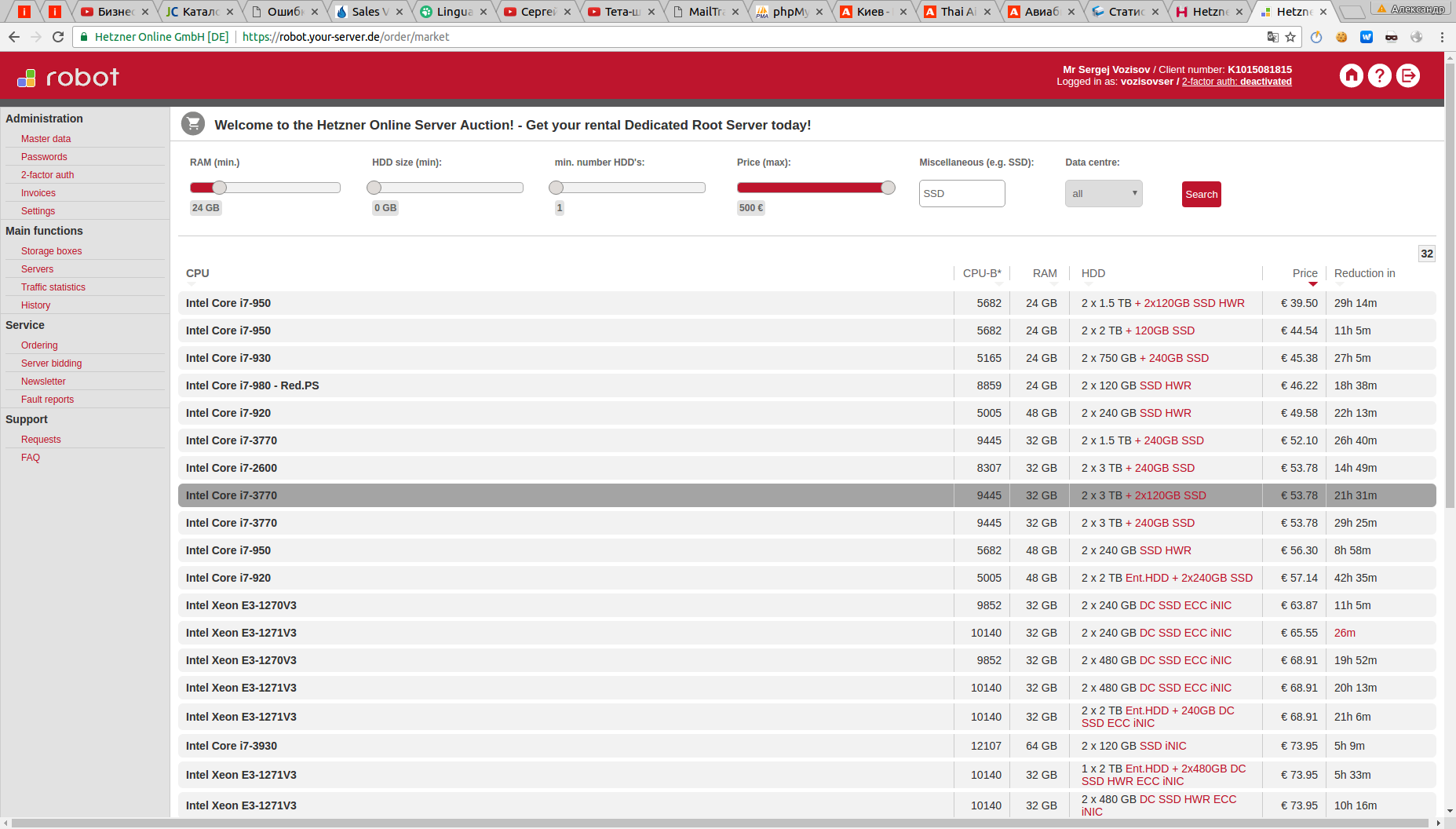Open FAQ under Support
1456x829 pixels.
[31, 458]
